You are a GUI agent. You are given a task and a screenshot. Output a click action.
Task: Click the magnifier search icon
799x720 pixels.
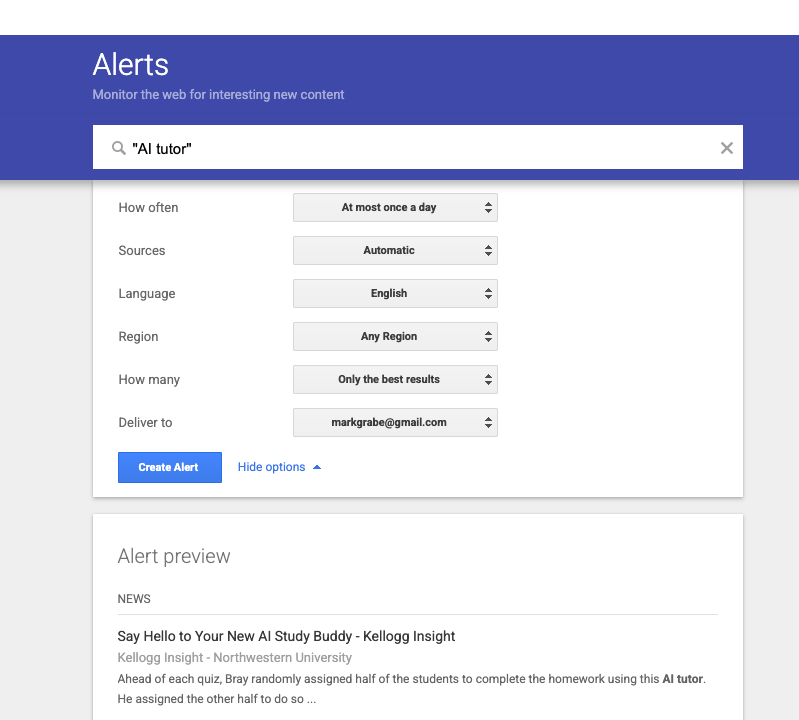point(119,148)
